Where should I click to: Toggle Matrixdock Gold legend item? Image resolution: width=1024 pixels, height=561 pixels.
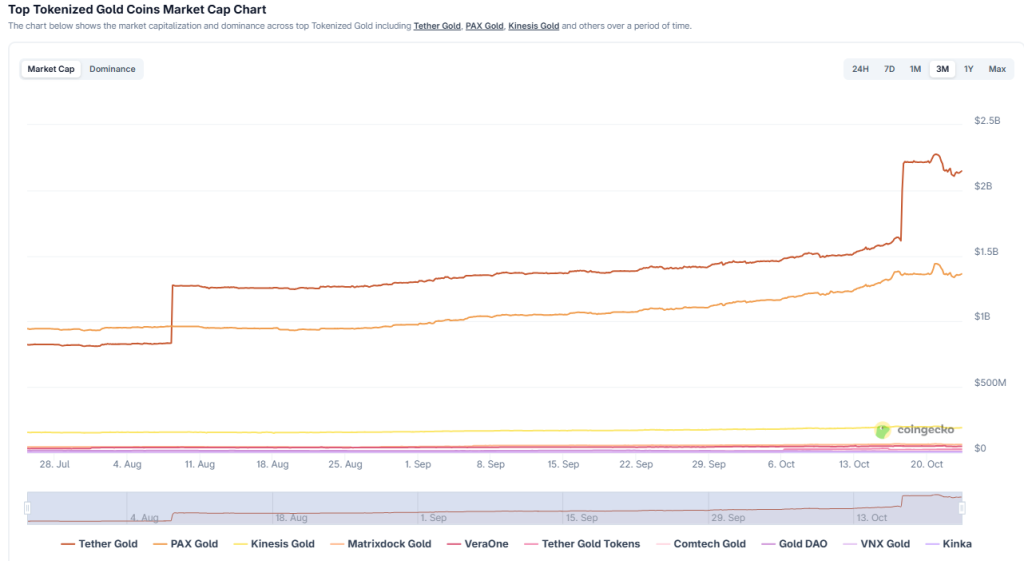(381, 544)
